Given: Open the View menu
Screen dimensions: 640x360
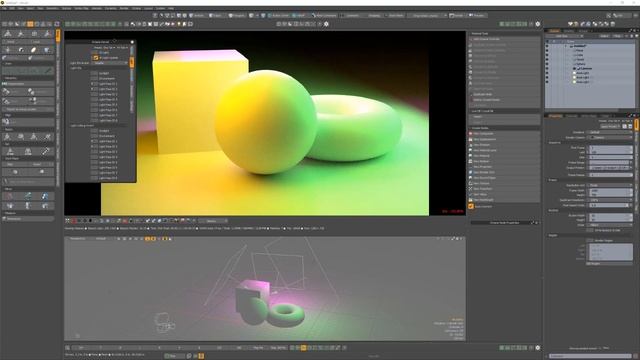Looking at the screenshot, I should pyautogui.click(x=20, y=8).
